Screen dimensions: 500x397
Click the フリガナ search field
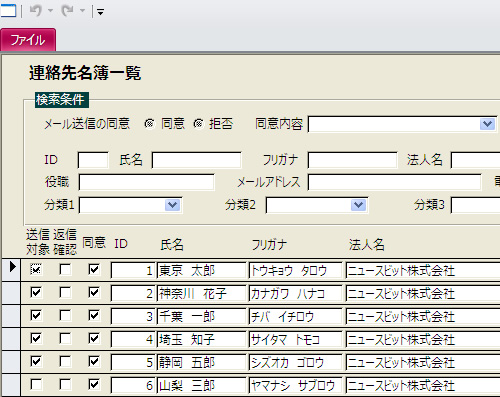click(353, 160)
